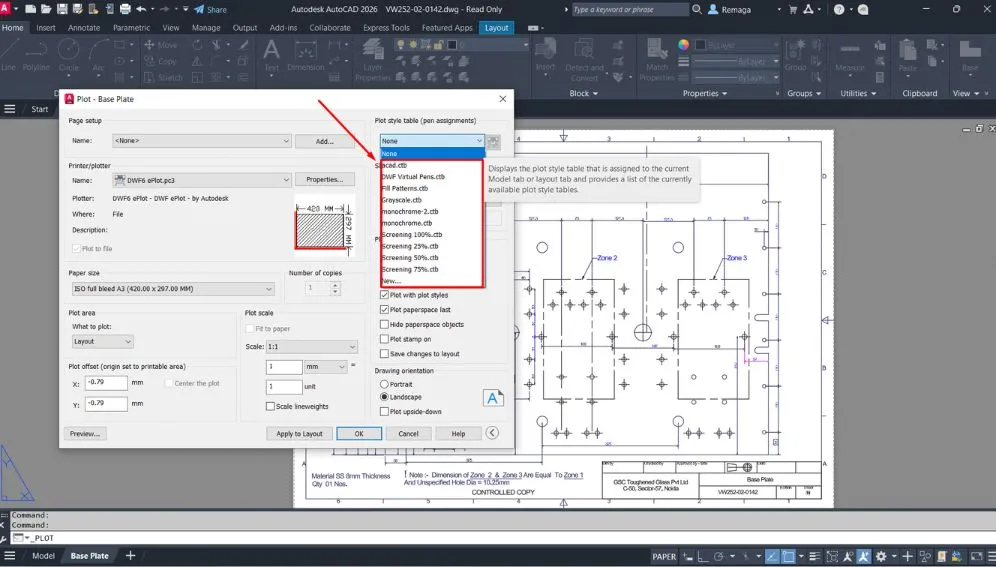Screen dimensions: 996x567
Task: Click the add new layout plus icon
Action: point(130,555)
